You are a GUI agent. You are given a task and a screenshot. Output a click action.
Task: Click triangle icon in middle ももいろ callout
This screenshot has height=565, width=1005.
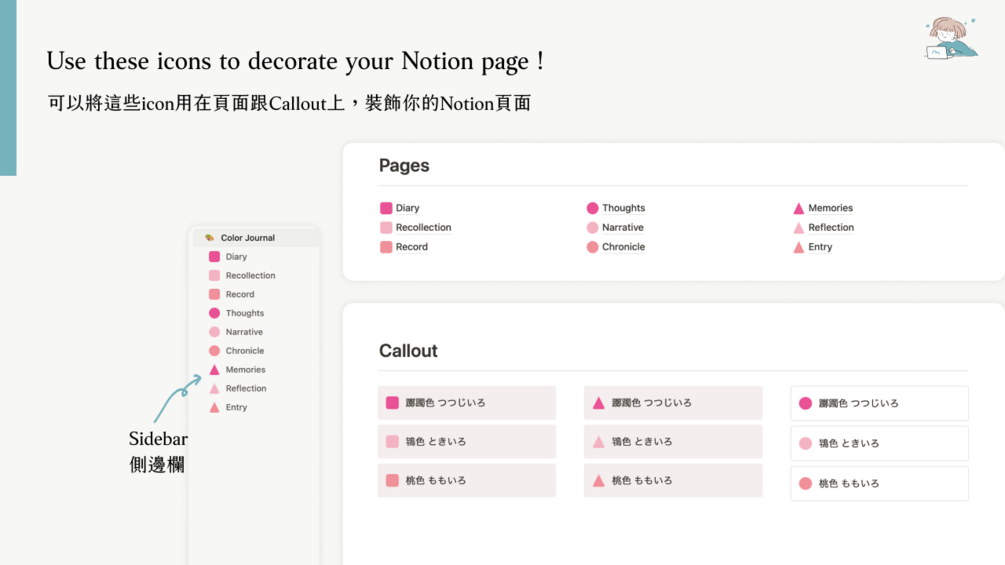(599, 480)
